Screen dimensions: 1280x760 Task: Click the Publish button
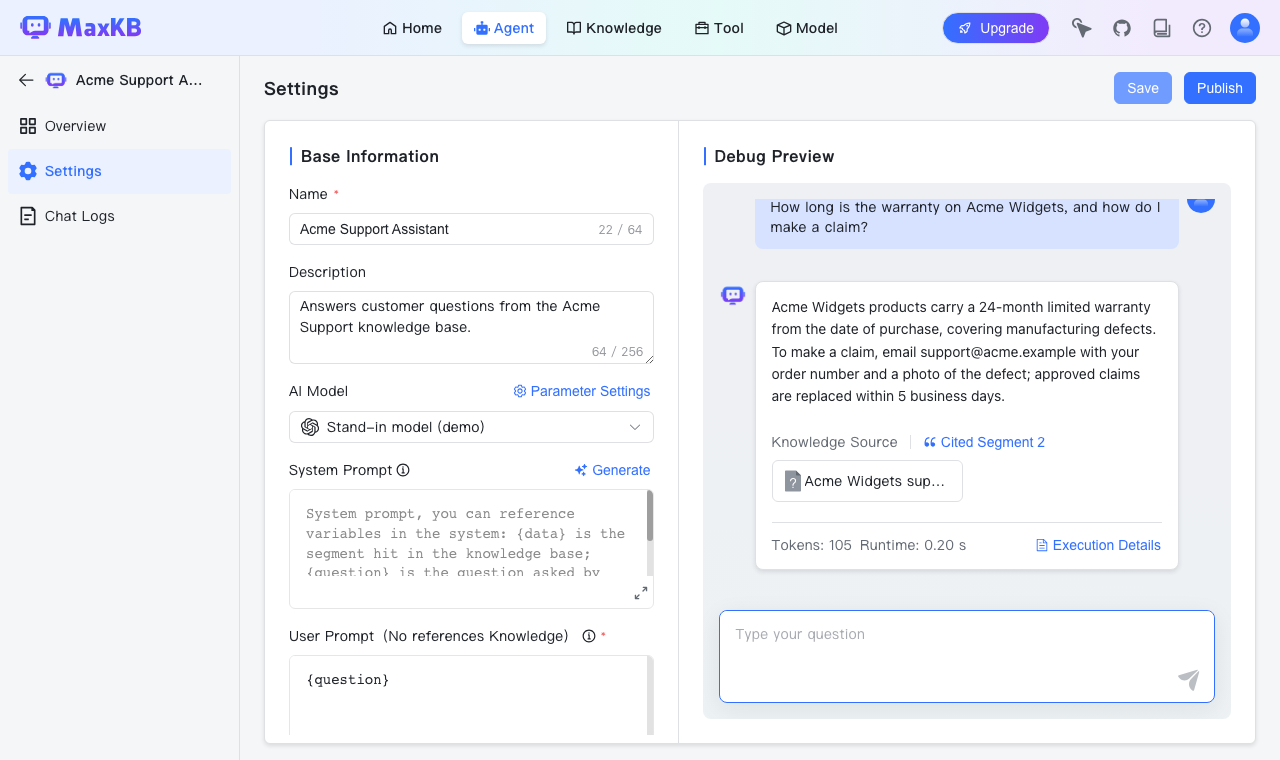[1220, 88]
